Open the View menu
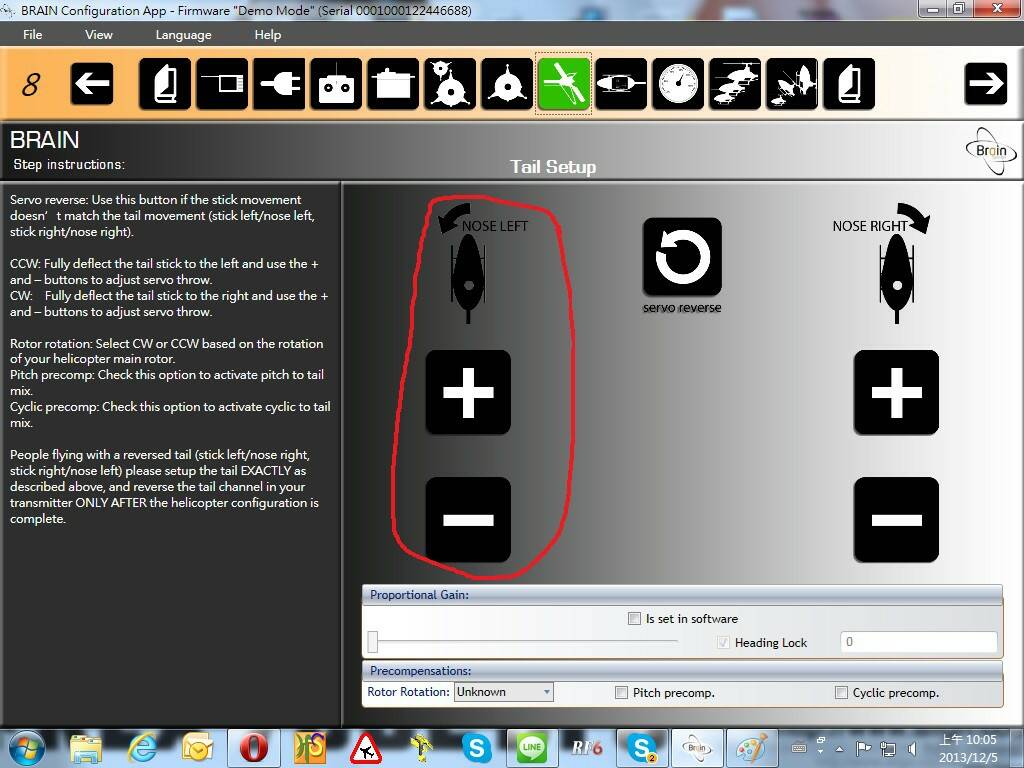1024x768 pixels. click(x=99, y=34)
